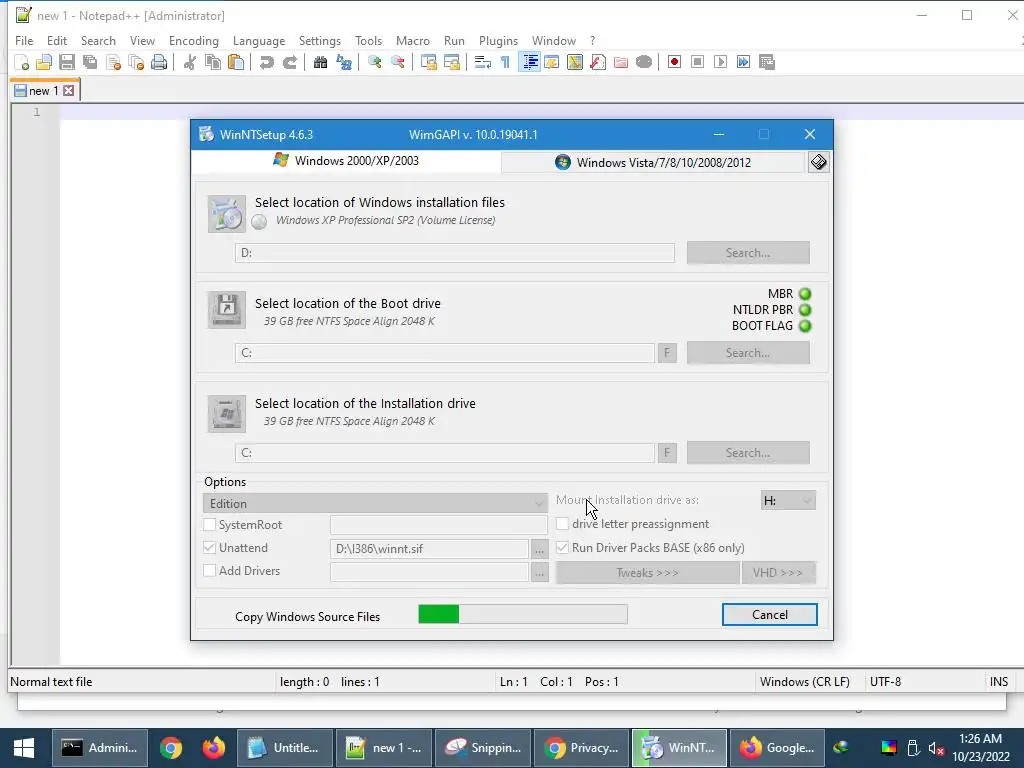The width and height of the screenshot is (1024, 768).
Task: Open Snipping Tool from the taskbar
Action: (483, 748)
